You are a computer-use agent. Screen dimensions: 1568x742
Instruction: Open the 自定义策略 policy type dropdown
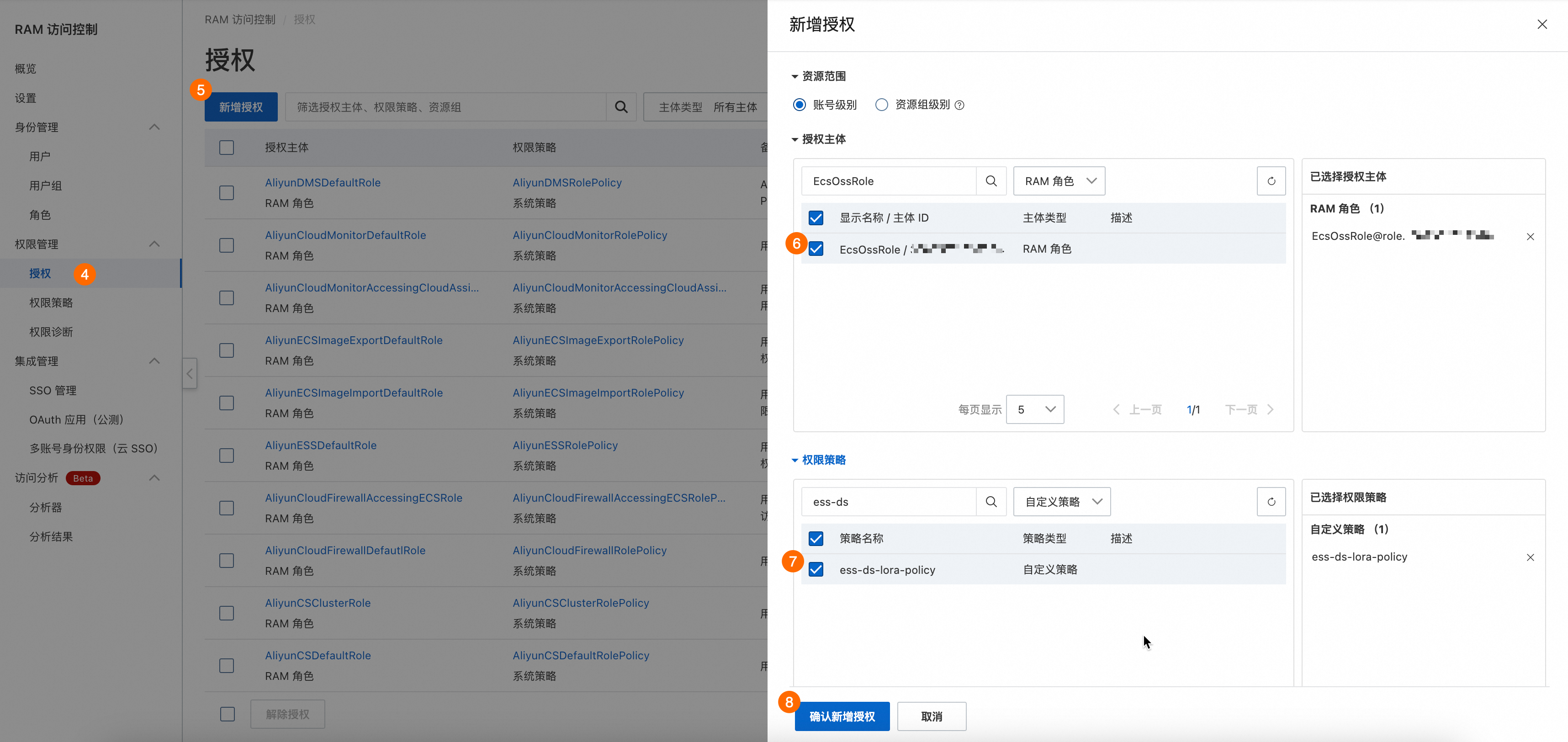click(1062, 502)
